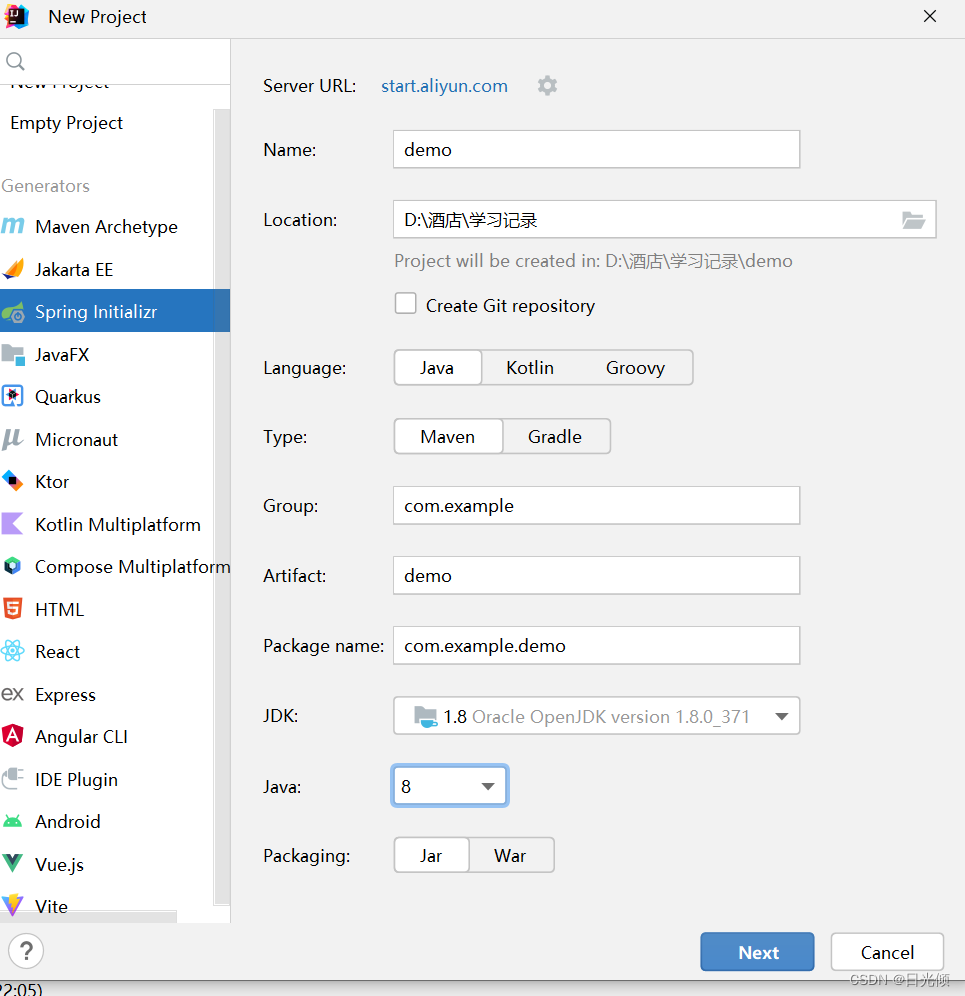Select Java as the language
Screen dimensions: 965x996
point(438,368)
